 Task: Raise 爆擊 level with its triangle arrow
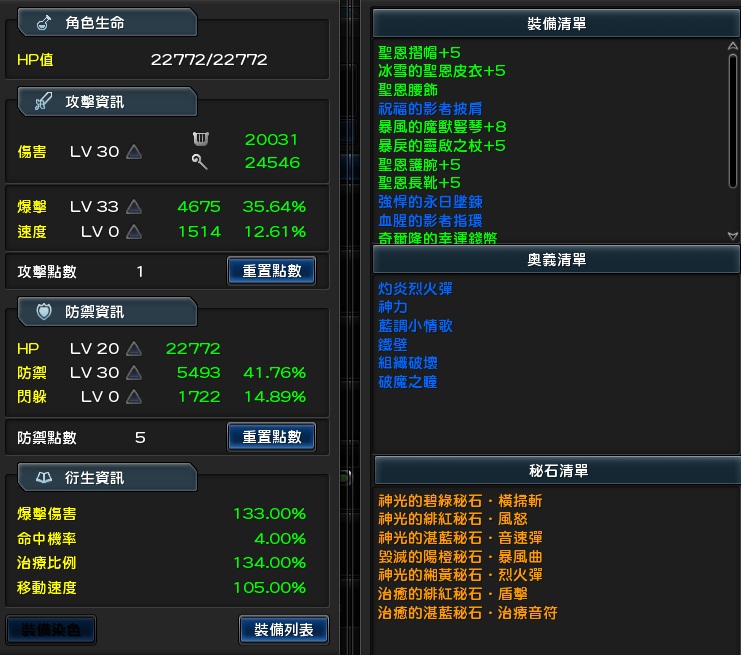(x=133, y=207)
